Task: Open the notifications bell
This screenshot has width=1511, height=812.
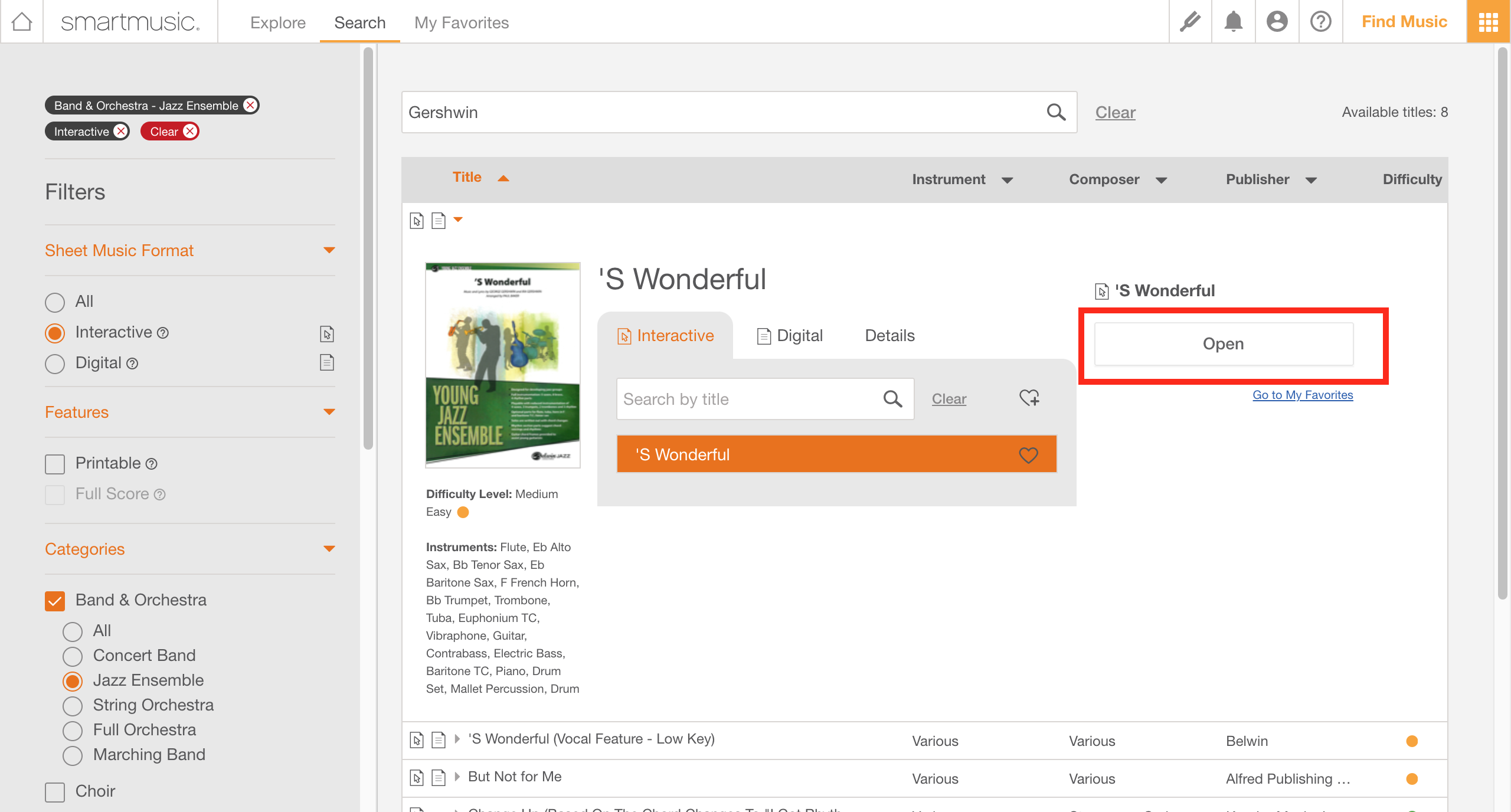Action: tap(1233, 22)
